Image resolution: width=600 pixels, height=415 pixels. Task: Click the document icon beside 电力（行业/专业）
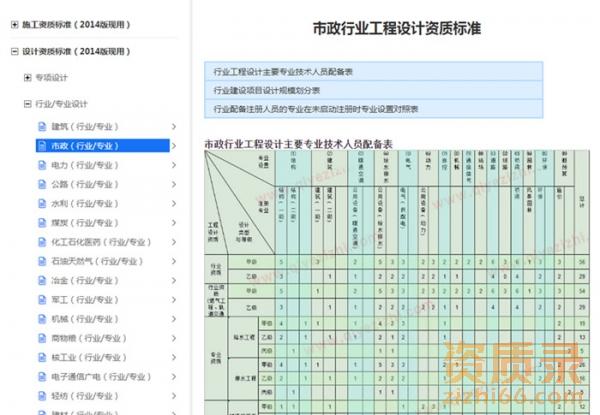pos(43,165)
